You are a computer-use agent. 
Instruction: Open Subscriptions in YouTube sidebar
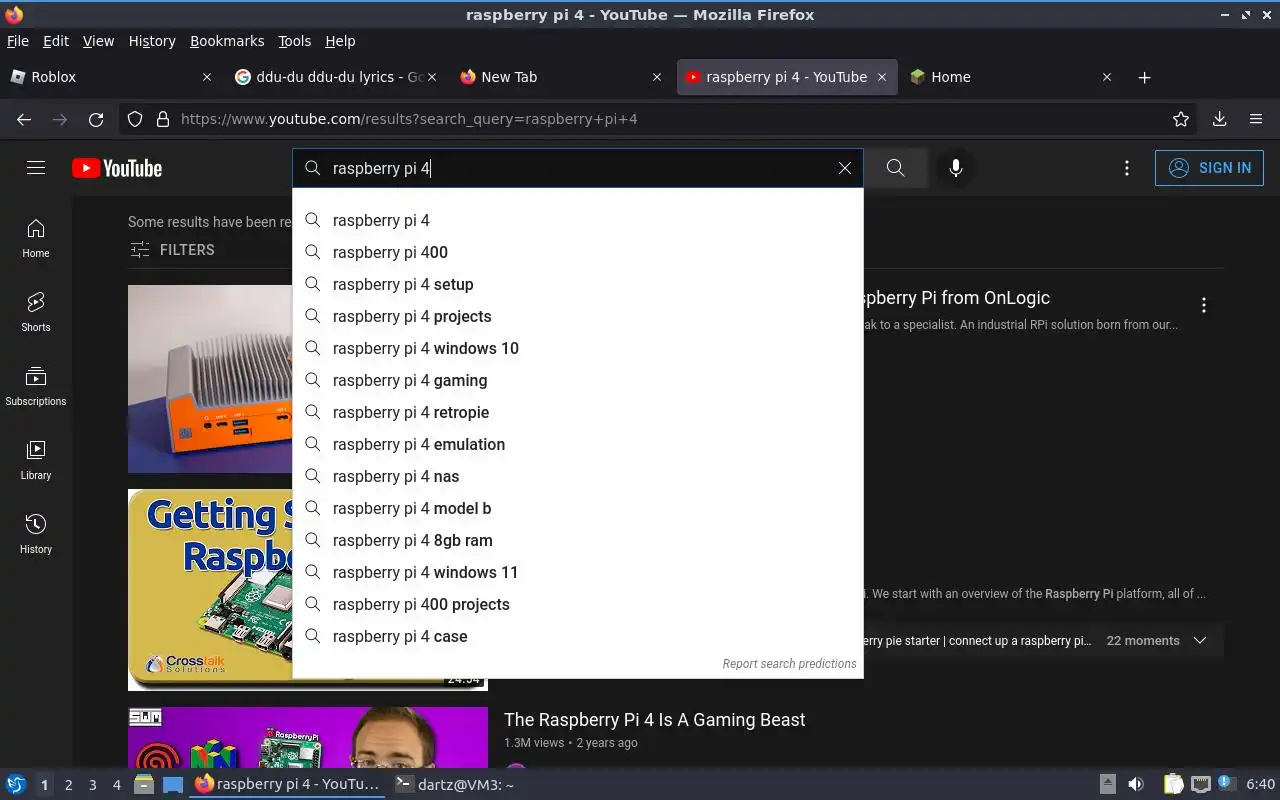coord(36,386)
